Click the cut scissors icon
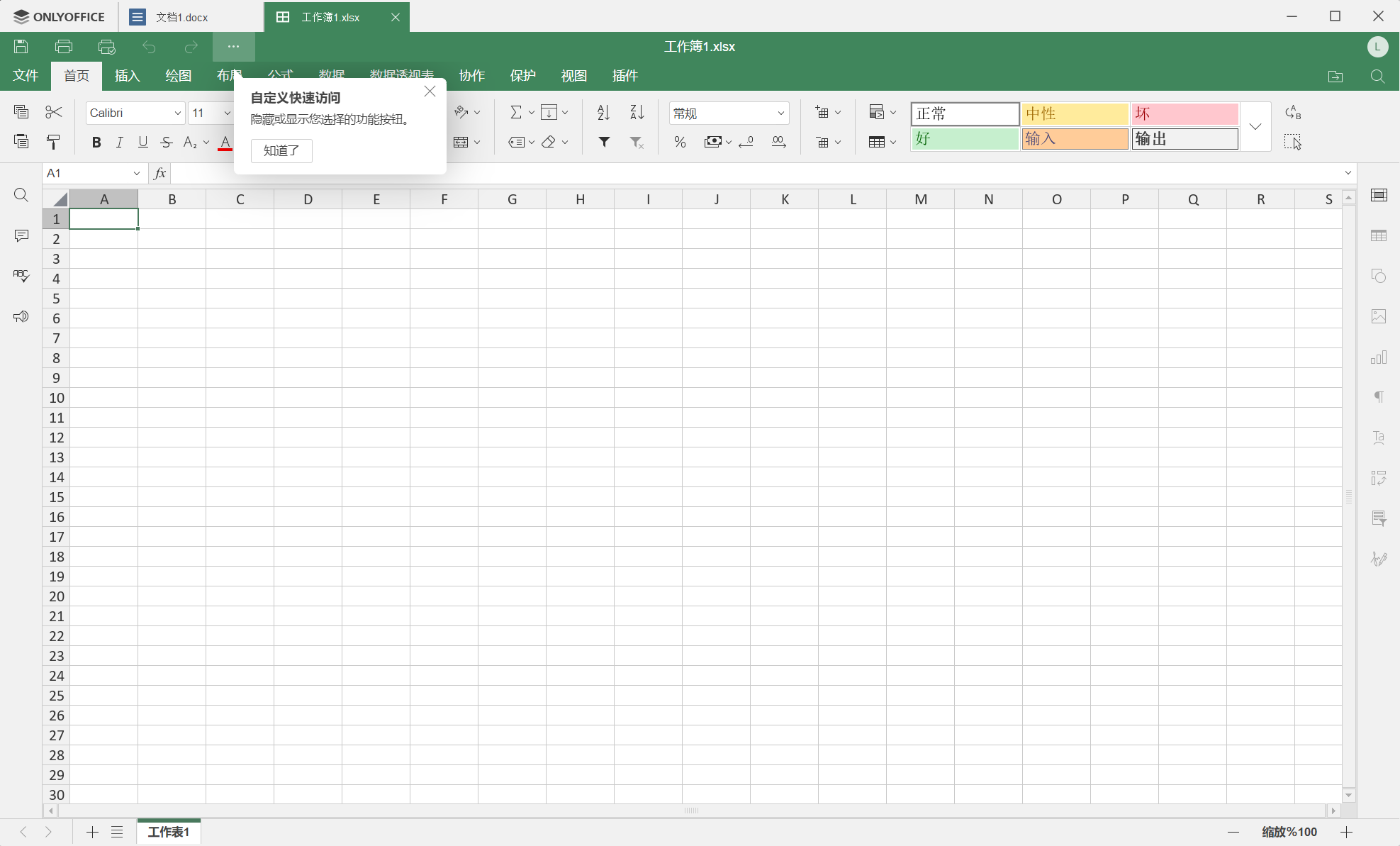1400x846 pixels. pos(54,112)
